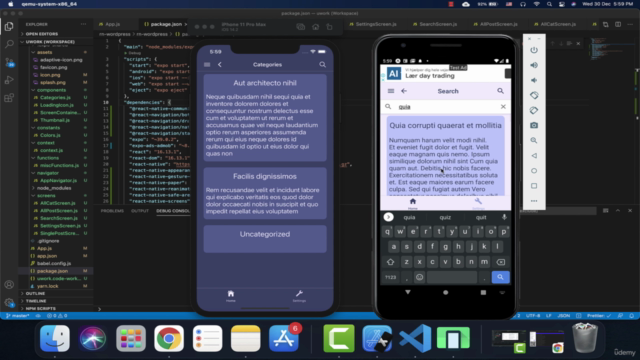Open Run and Debug view
The image size is (640, 360).
click(9, 80)
